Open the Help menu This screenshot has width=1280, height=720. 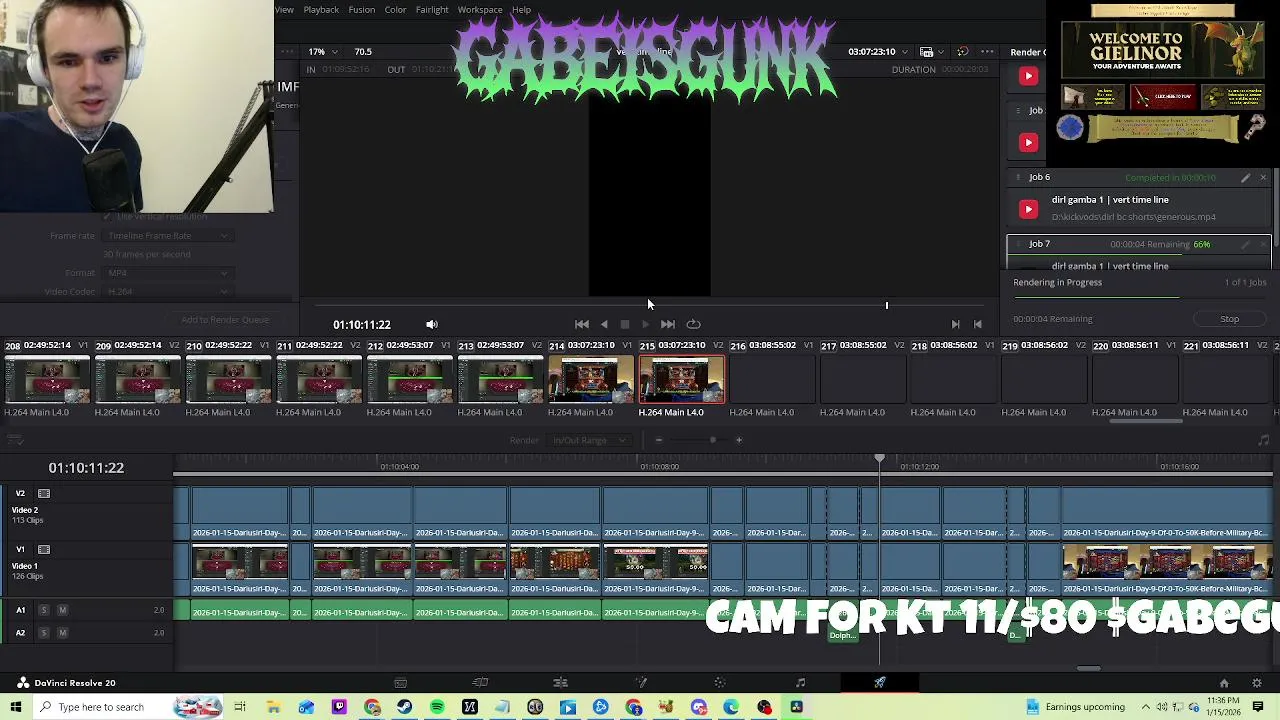[x=521, y=10]
